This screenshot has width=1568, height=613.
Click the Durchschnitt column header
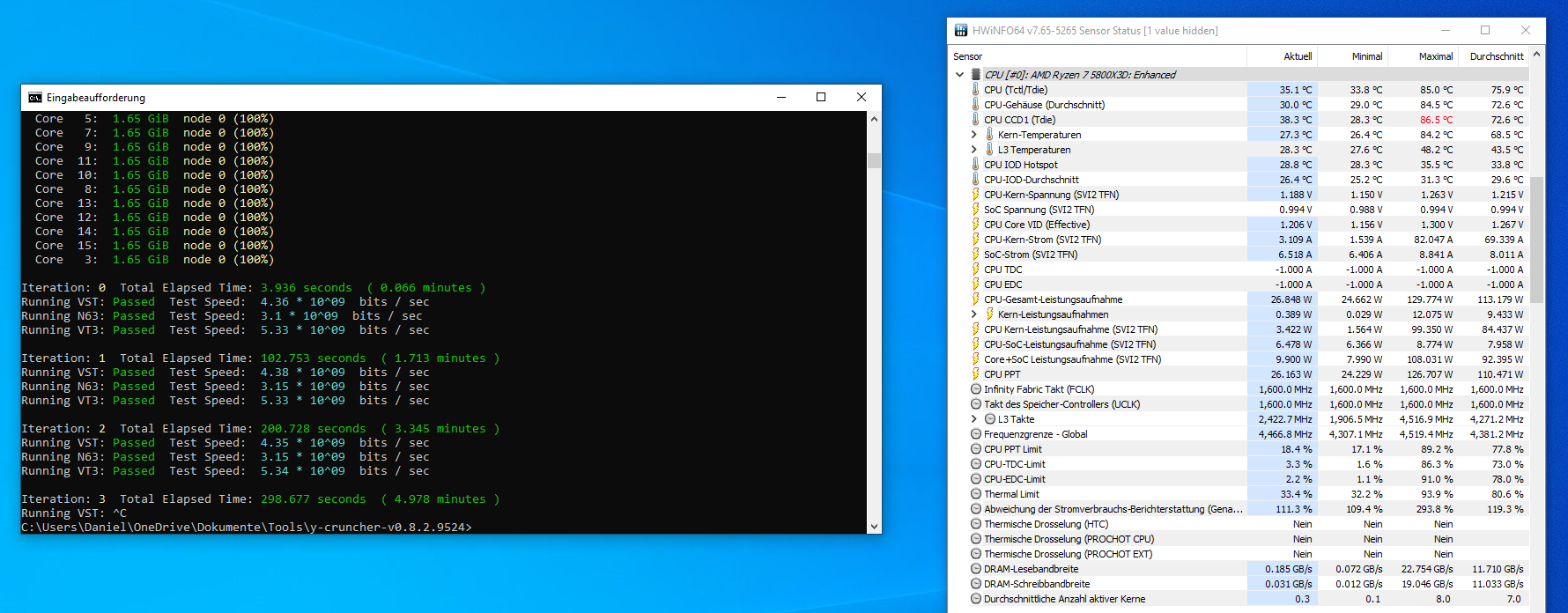tap(1493, 56)
